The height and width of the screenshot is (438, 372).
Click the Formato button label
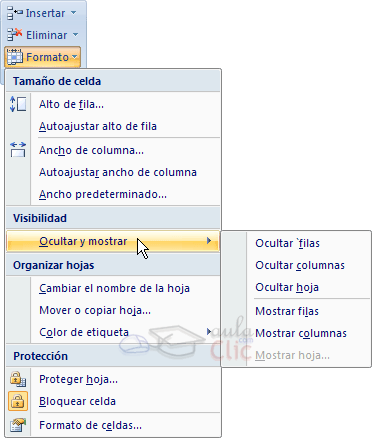[47, 57]
